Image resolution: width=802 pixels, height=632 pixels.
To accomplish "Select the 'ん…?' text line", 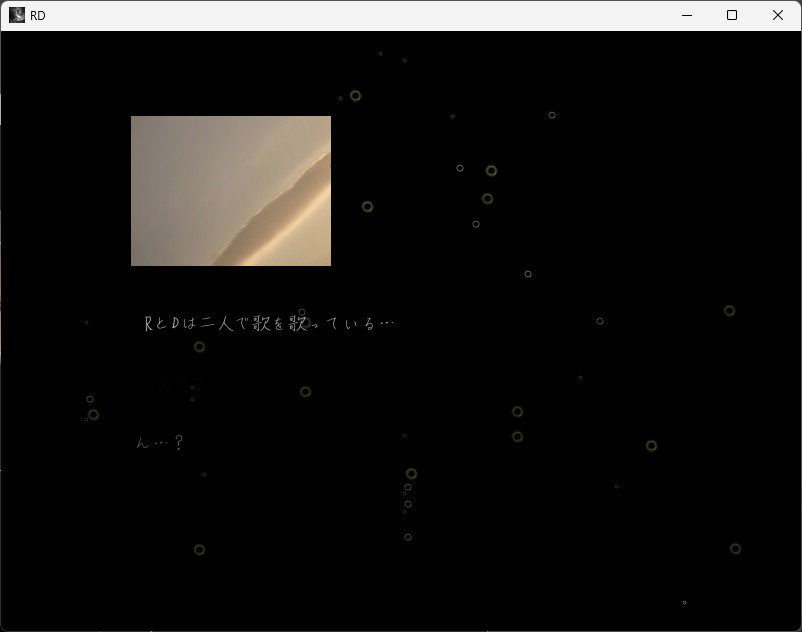I will 160,442.
